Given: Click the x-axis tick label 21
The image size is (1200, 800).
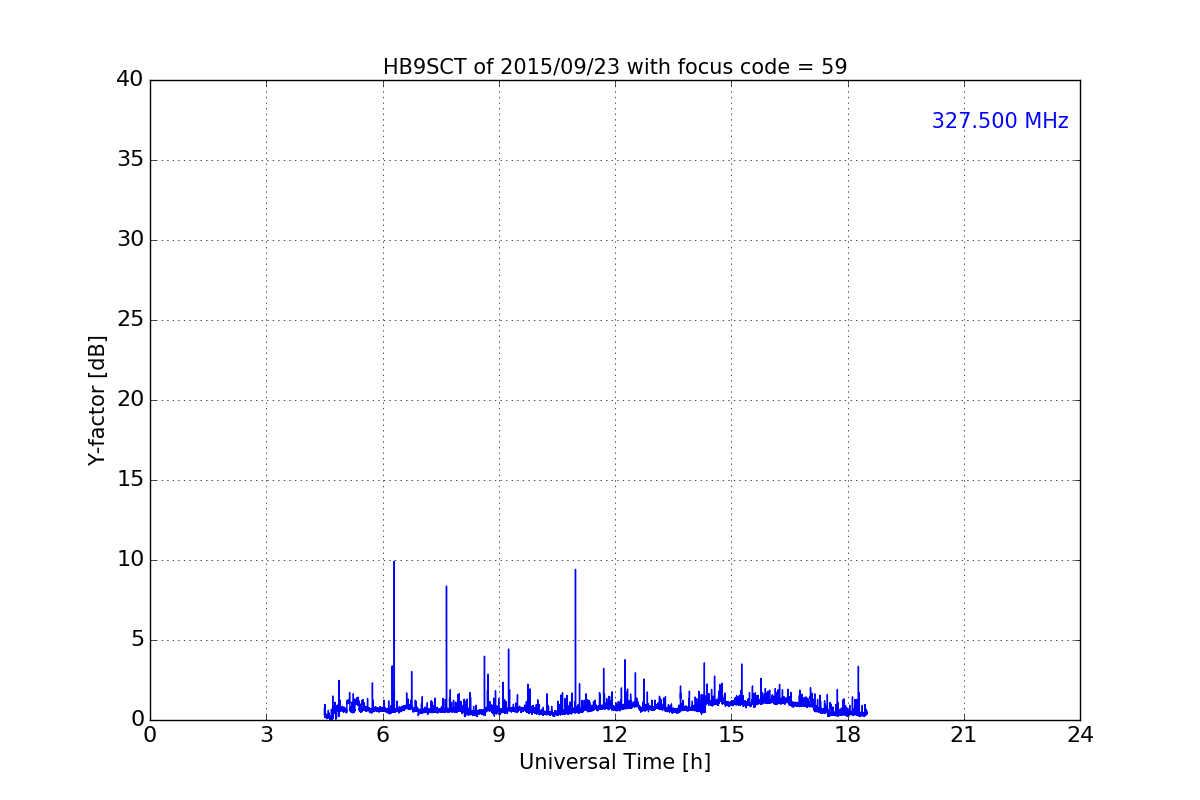Looking at the screenshot, I should coord(964,735).
